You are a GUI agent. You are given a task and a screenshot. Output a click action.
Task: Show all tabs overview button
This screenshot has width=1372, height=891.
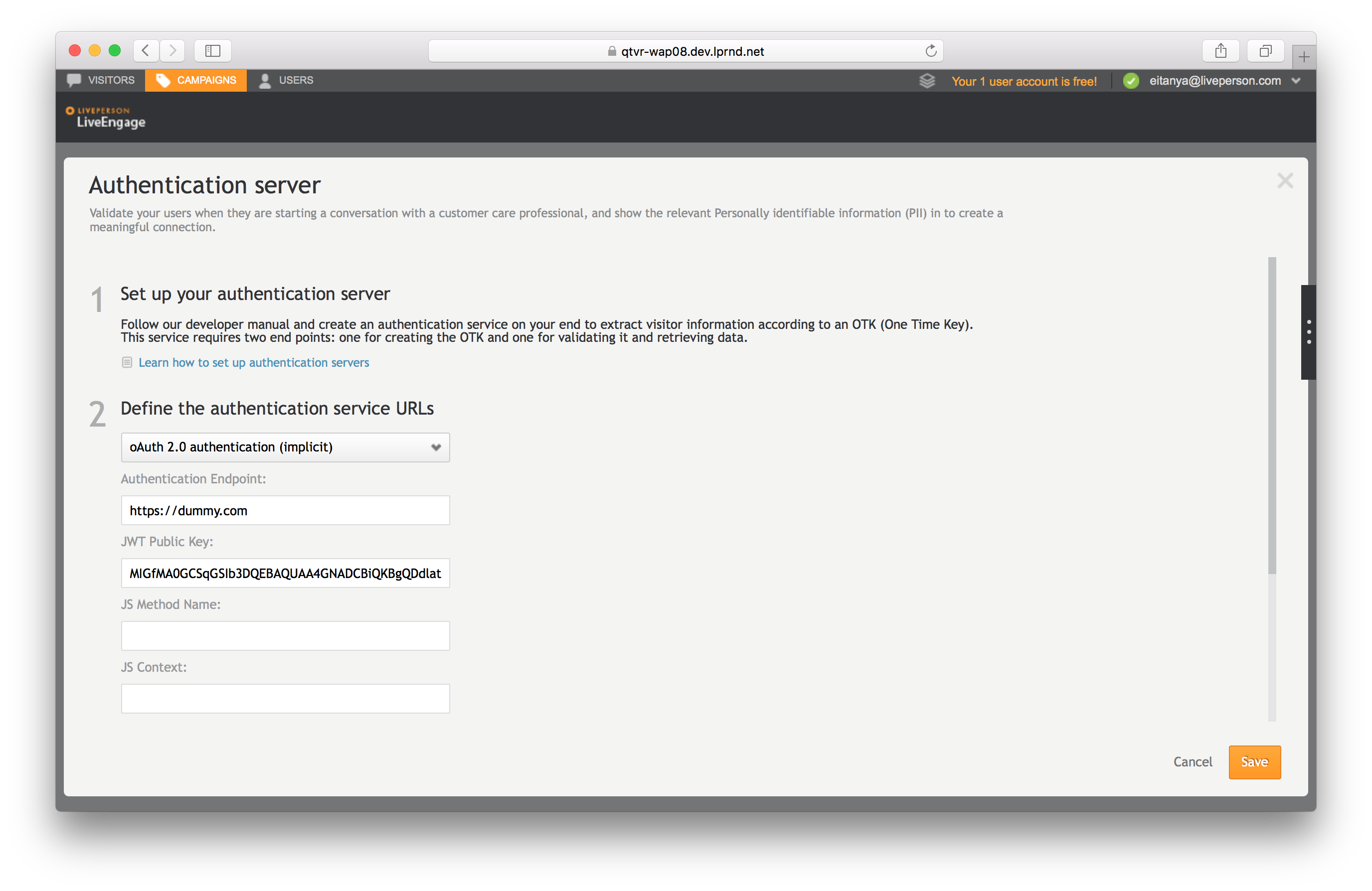click(1265, 51)
